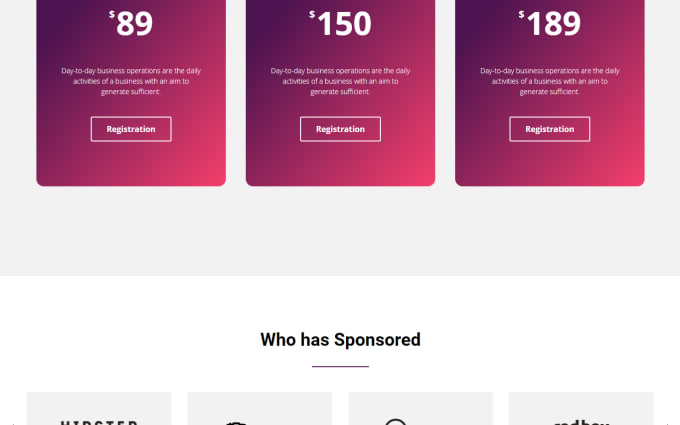Select the third sponsor card with circle logo

pos(420,409)
